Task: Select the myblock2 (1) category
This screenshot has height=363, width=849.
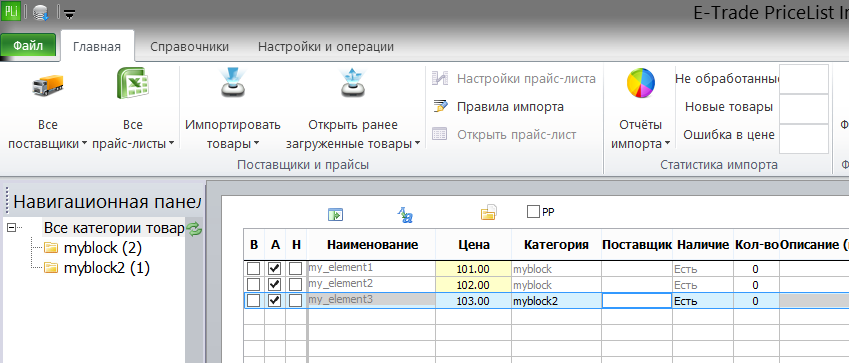Action: [106, 268]
